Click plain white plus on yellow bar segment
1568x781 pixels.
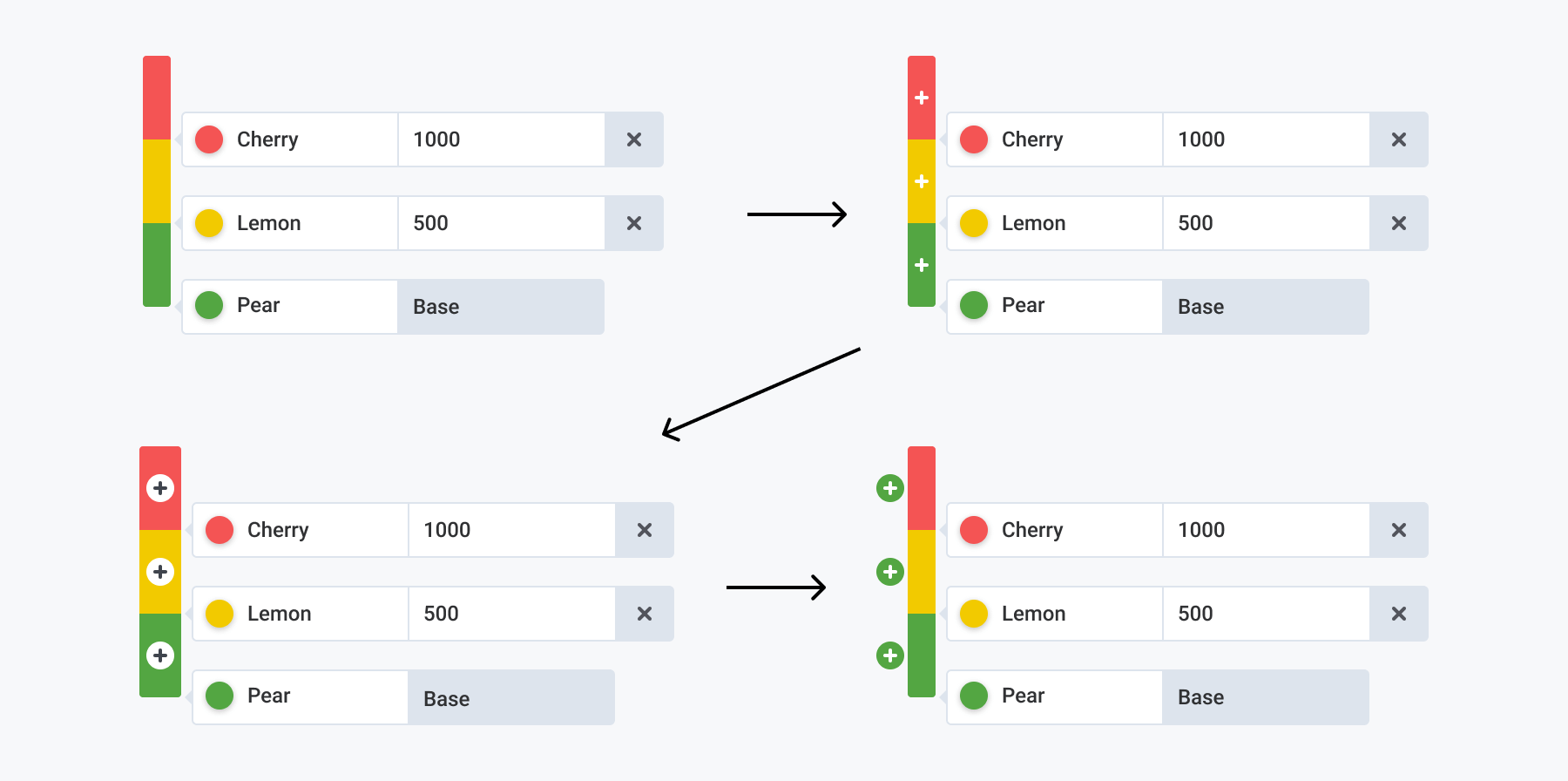(x=922, y=181)
